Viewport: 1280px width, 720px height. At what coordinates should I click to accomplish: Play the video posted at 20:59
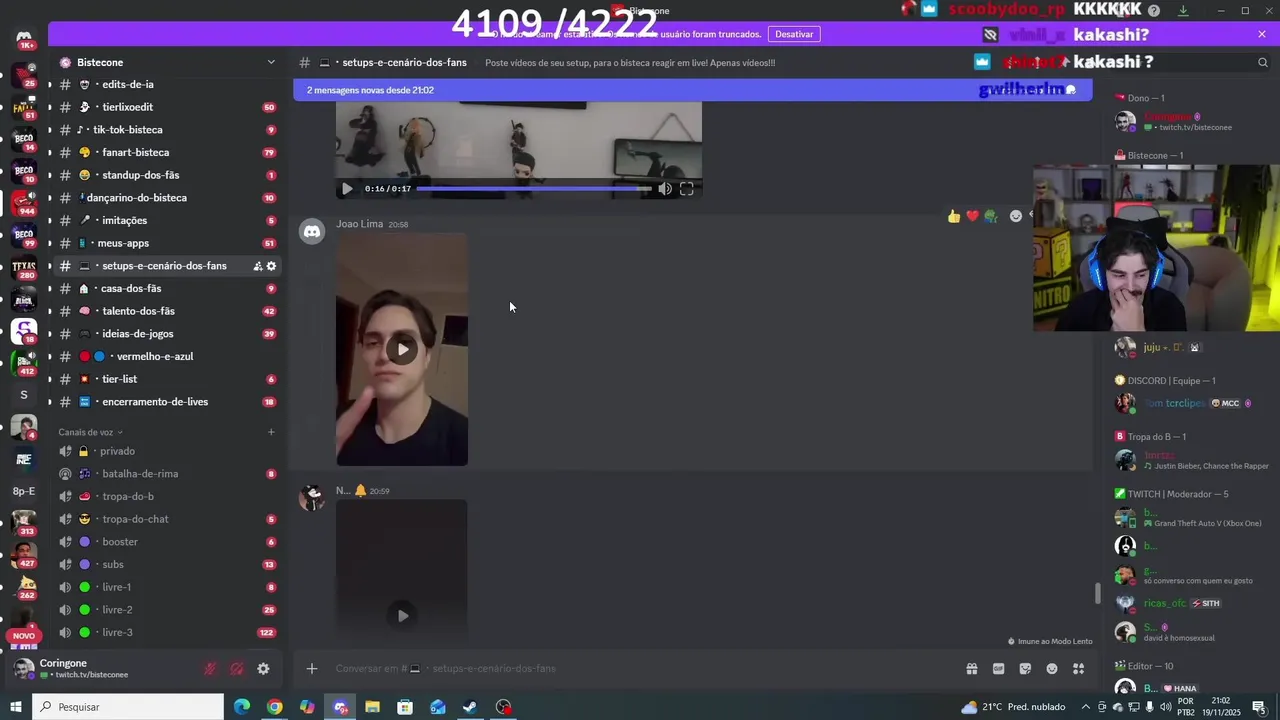[x=402, y=615]
